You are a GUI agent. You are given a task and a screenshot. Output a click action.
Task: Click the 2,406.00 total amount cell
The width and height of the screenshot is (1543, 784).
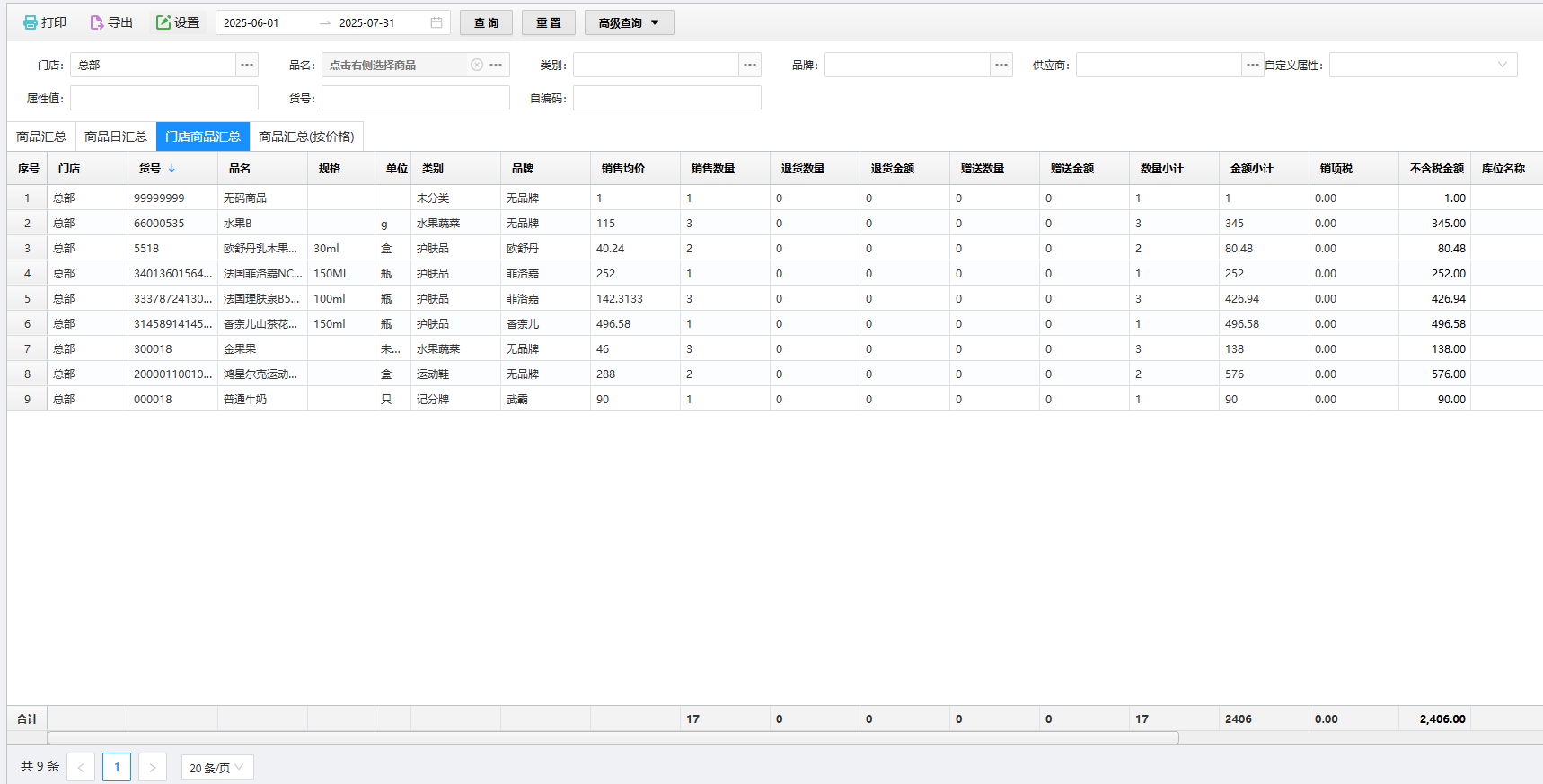point(1435,718)
